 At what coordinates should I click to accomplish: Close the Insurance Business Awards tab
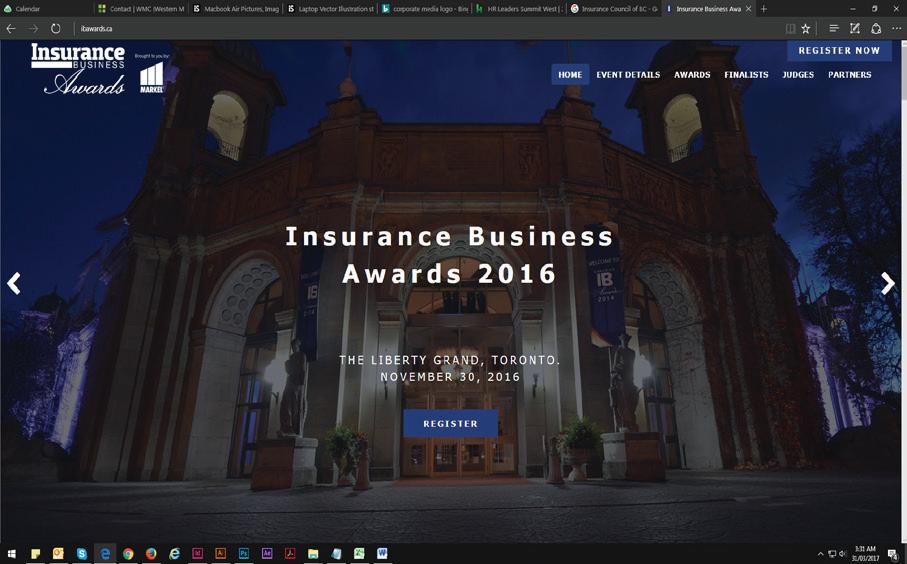[749, 9]
